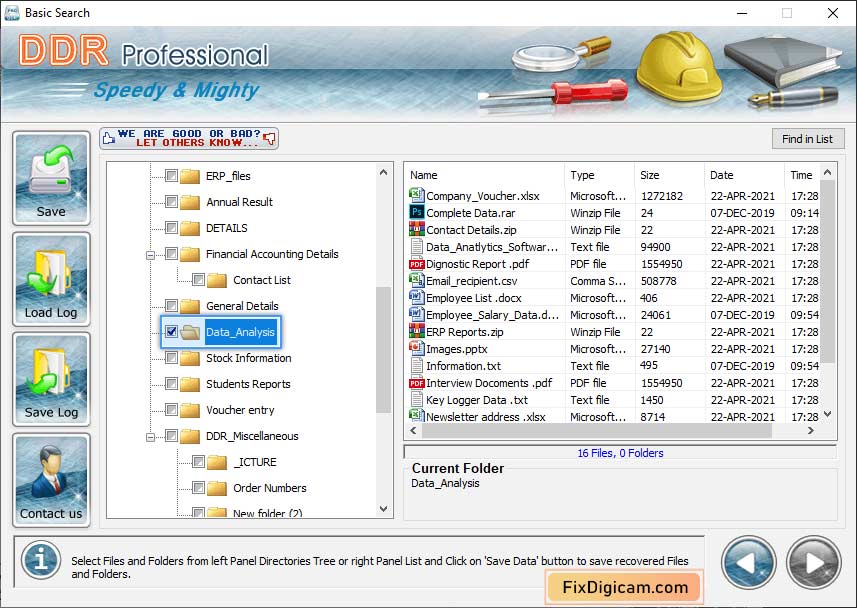857x608 pixels.
Task: Click the folder tree scroll up arrow
Action: [x=384, y=172]
